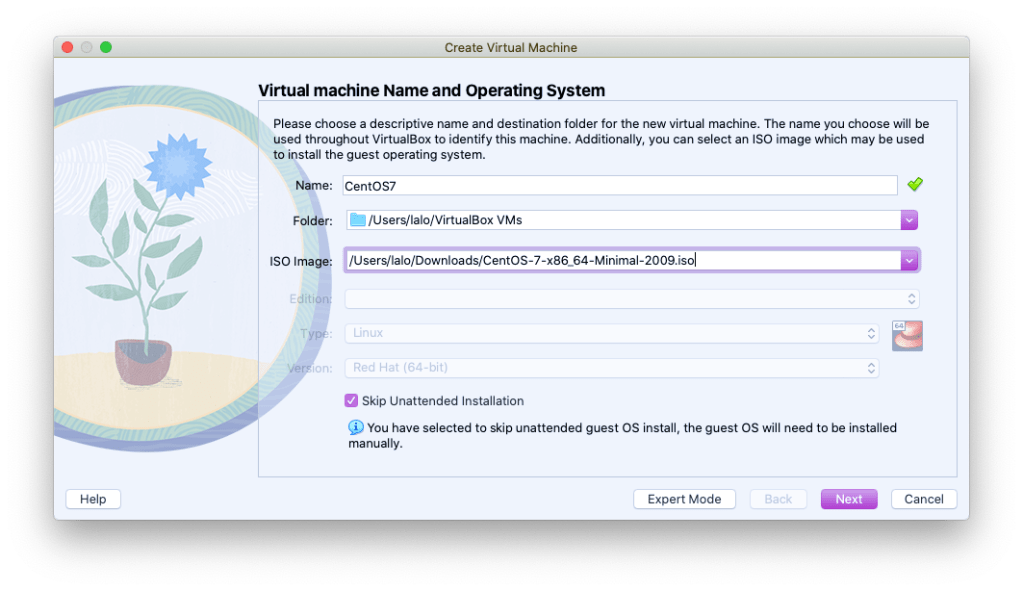This screenshot has height=591, width=1023.
Task: Click into the Name field containing CentOS7
Action: tap(620, 185)
